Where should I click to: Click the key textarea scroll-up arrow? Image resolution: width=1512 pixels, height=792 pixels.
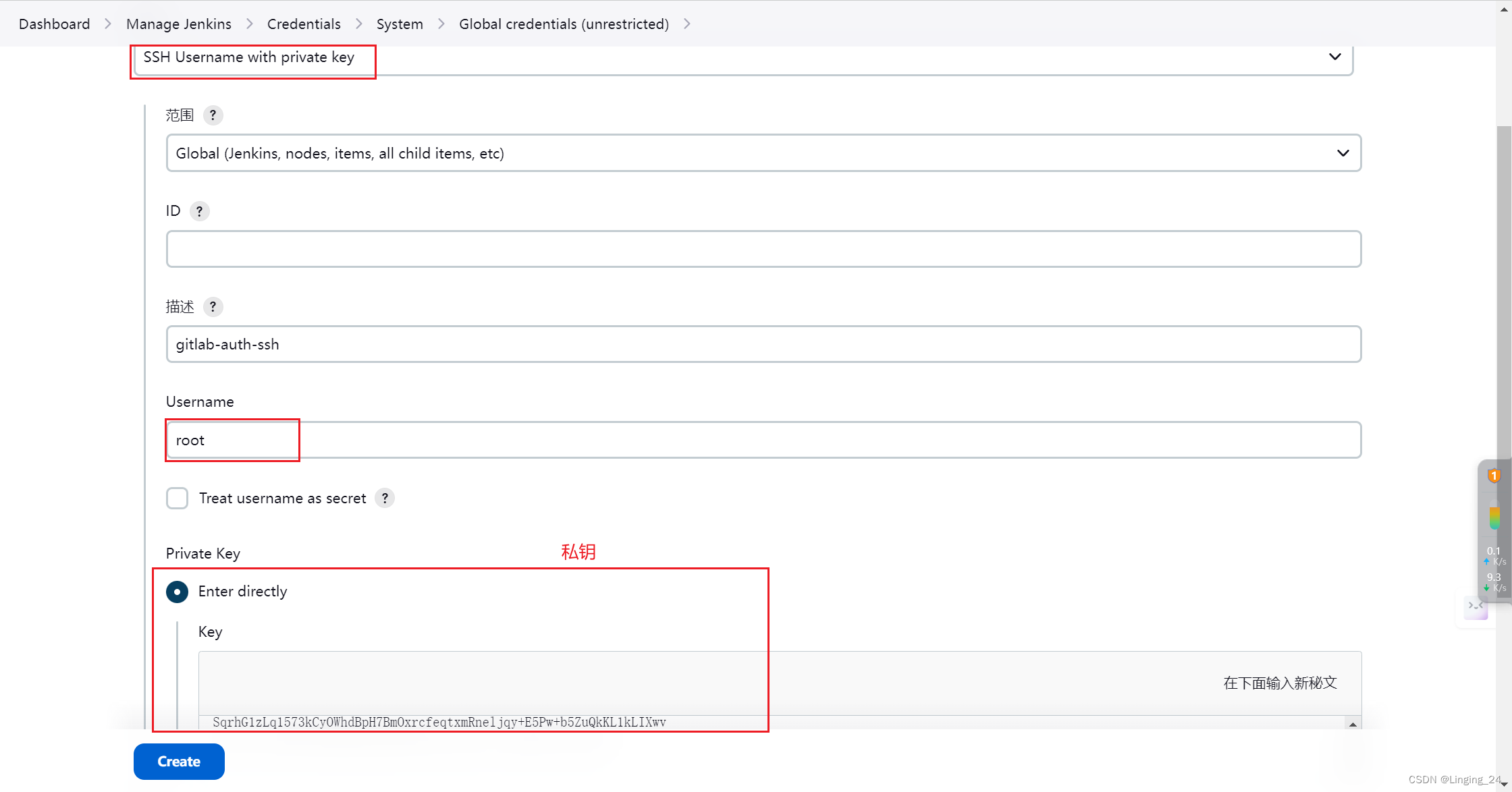[1353, 724]
